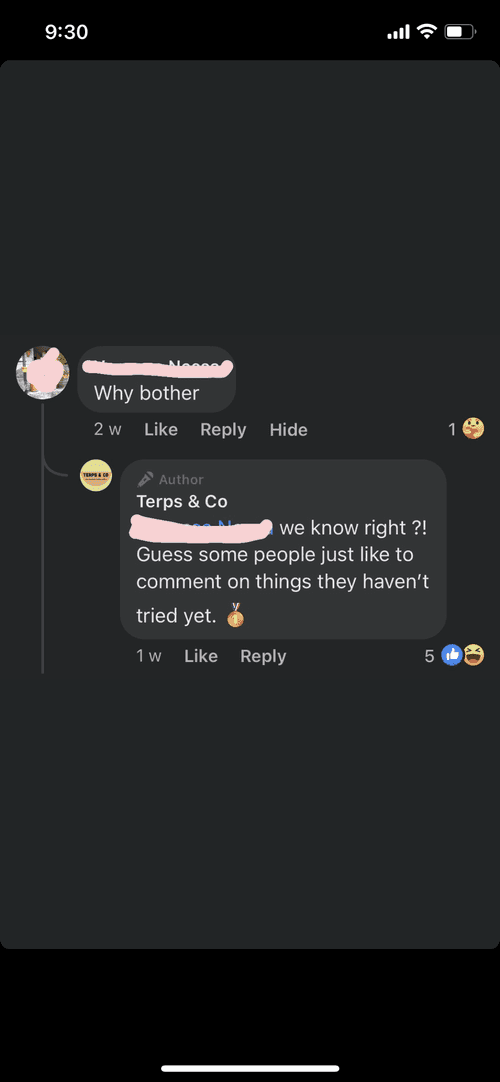Image resolution: width=500 pixels, height=1082 pixels.
Task: Tap the Terps & Co name link
Action: pyautogui.click(x=182, y=501)
